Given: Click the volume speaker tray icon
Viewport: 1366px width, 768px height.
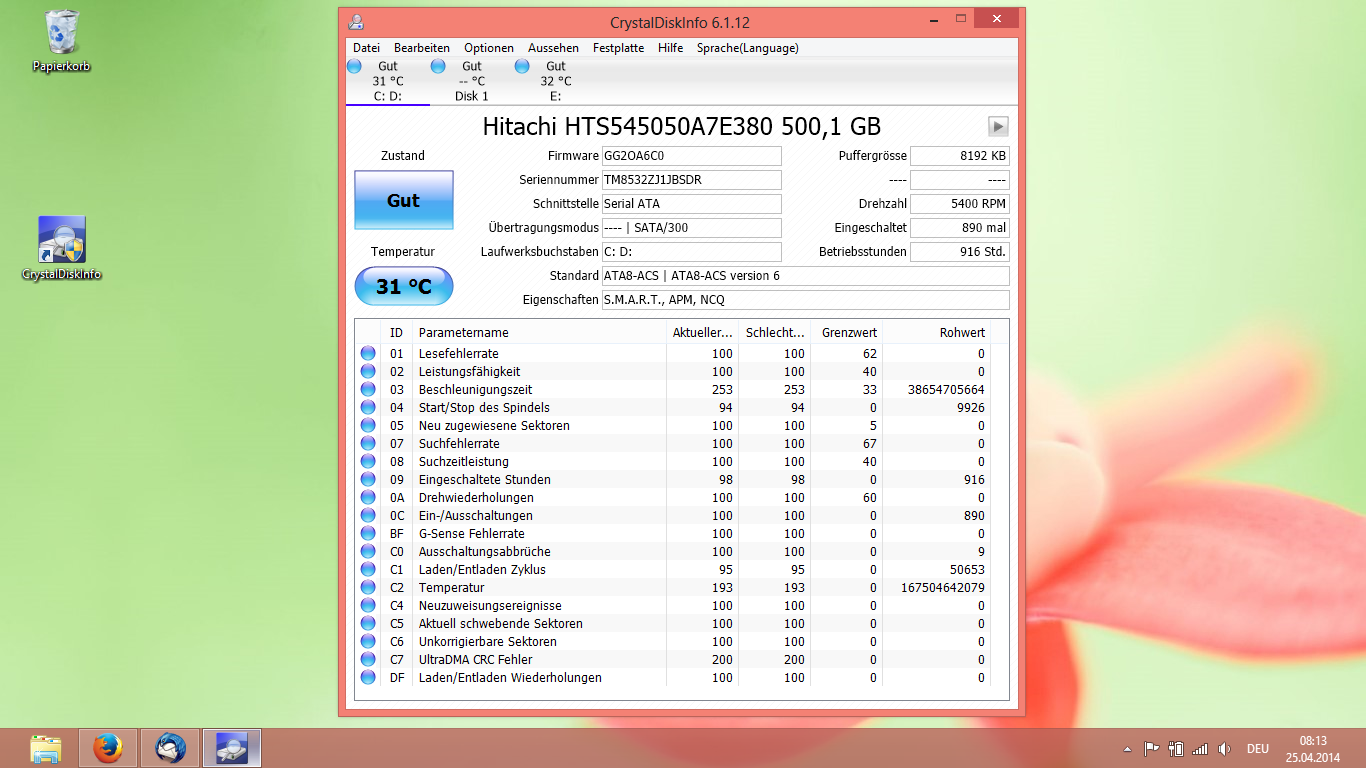Looking at the screenshot, I should [x=1224, y=748].
